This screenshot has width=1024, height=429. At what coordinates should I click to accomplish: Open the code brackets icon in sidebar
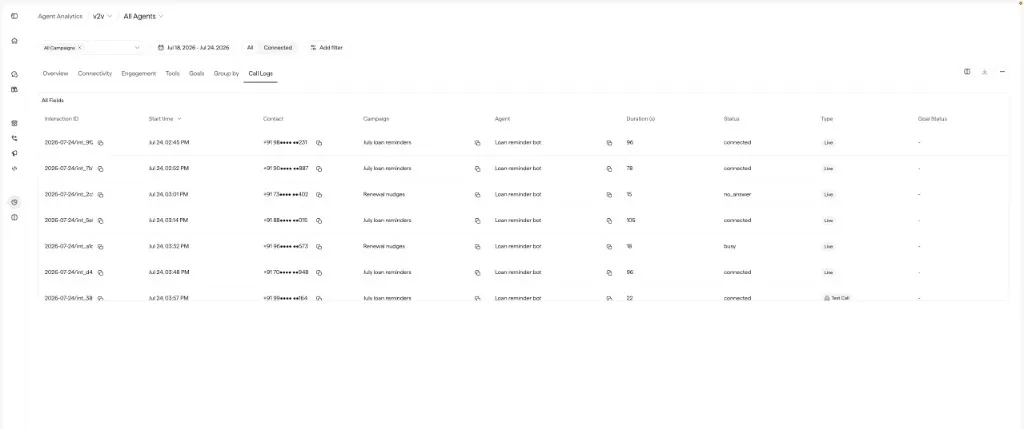pos(14,168)
